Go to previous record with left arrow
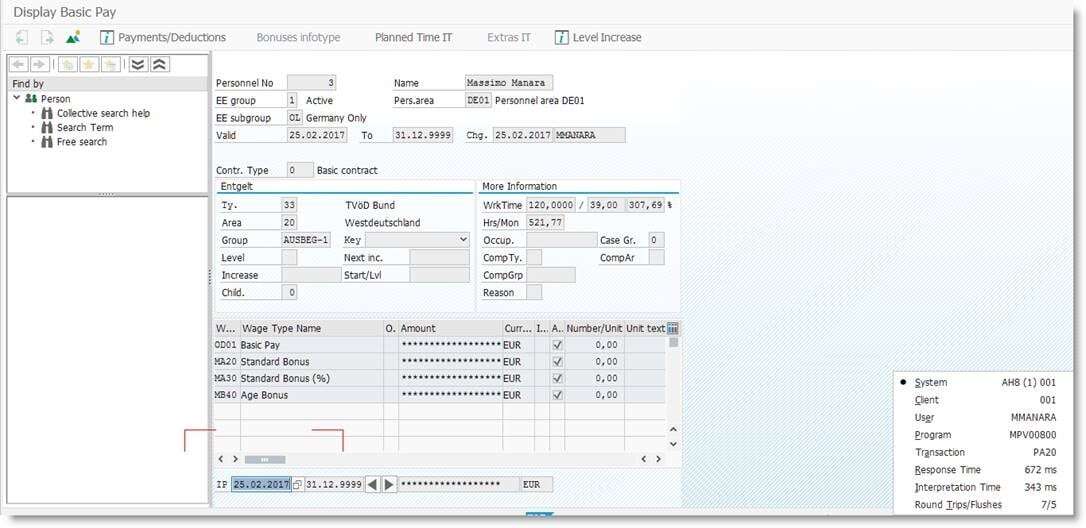This screenshot has width=1086, height=528. (372, 485)
